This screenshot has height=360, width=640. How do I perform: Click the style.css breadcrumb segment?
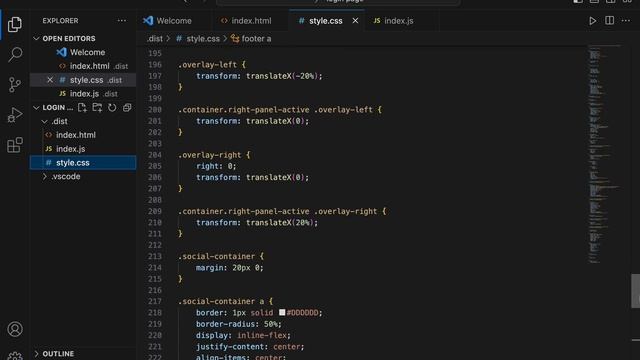click(203, 38)
